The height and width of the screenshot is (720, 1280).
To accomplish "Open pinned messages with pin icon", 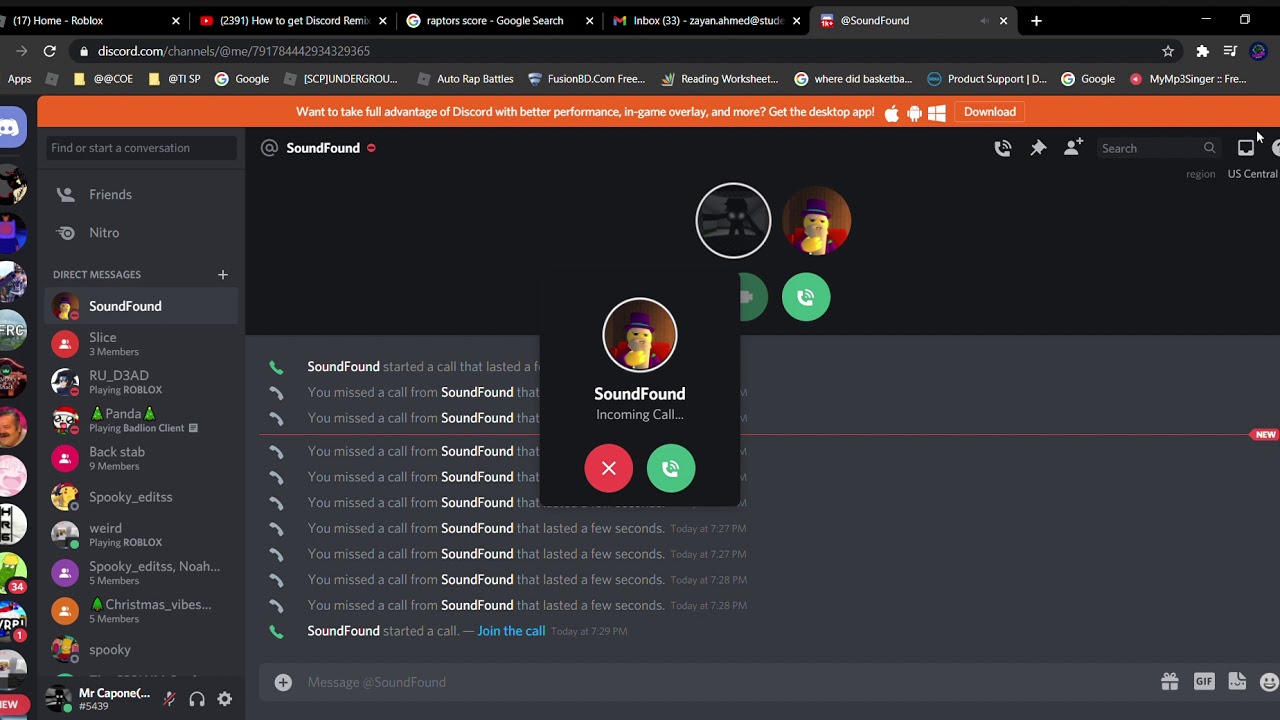I will [1038, 148].
